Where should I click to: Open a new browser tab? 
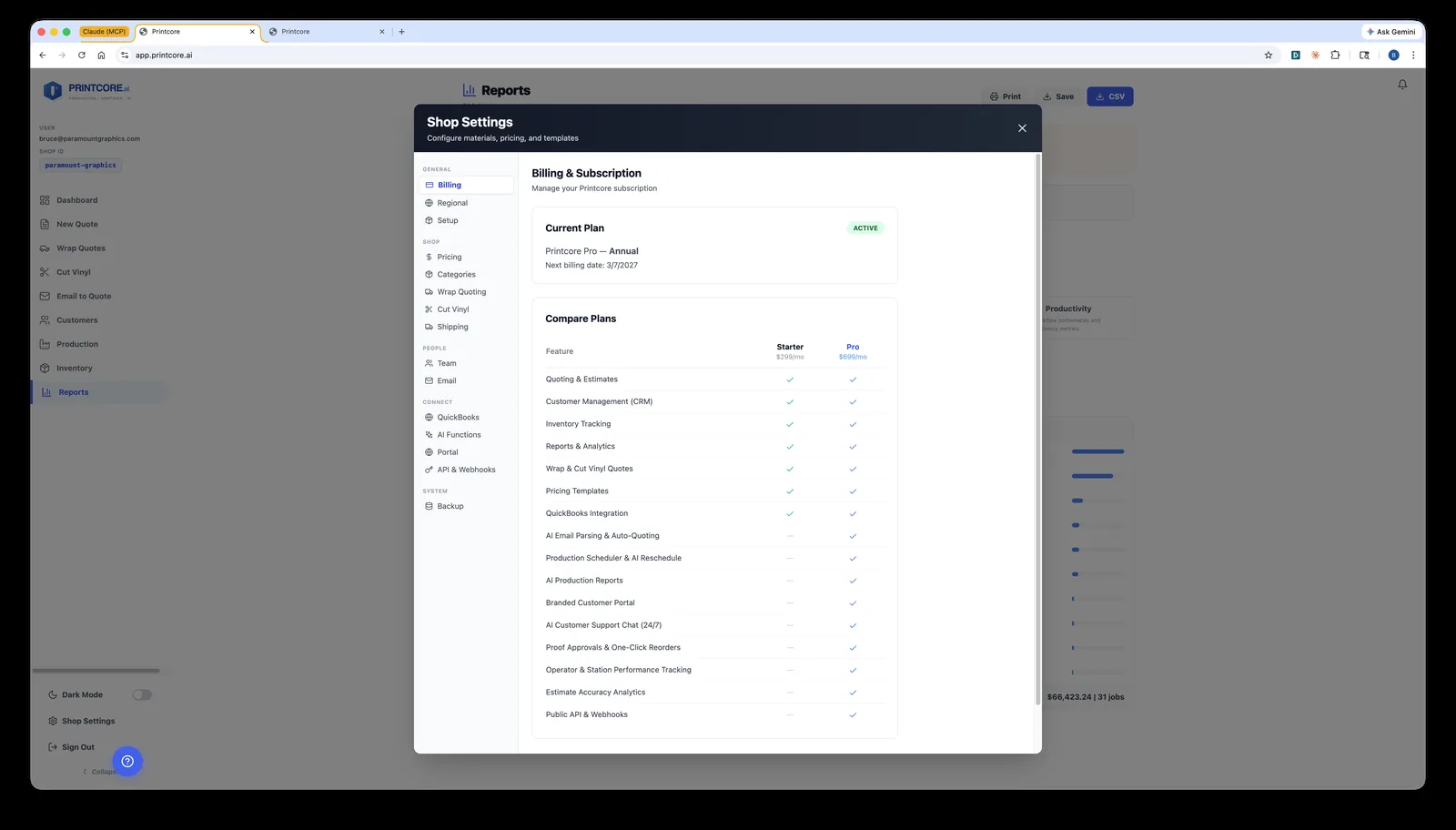coord(401,32)
